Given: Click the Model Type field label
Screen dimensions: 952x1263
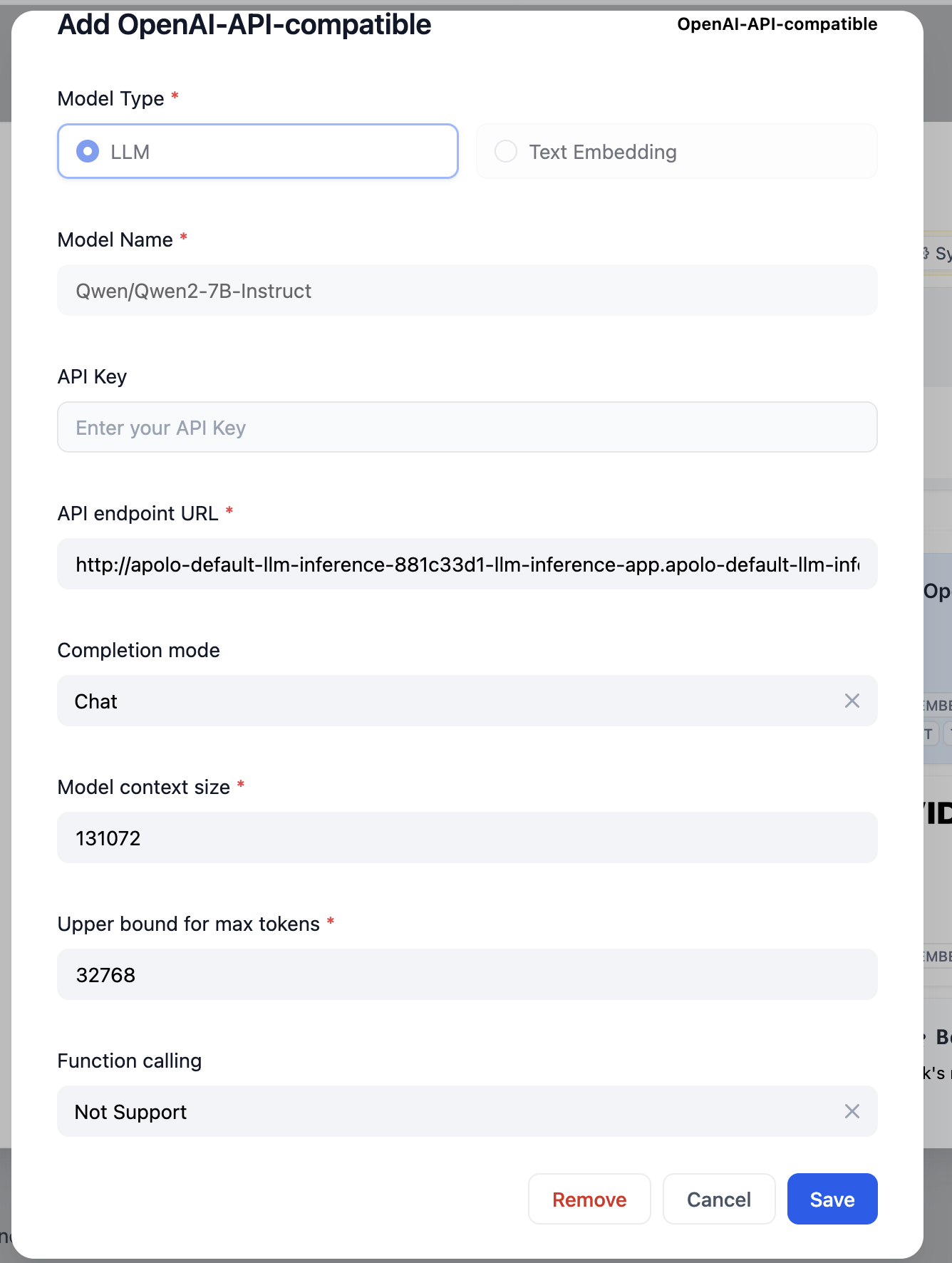Looking at the screenshot, I should tap(110, 98).
